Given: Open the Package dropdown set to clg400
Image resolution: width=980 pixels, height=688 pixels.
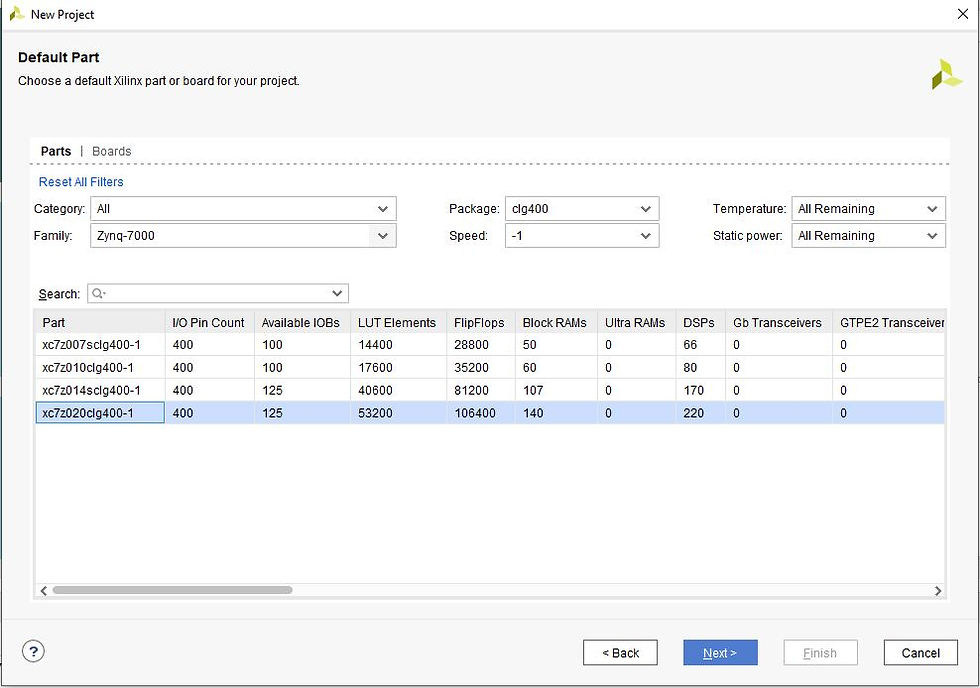Looking at the screenshot, I should [x=582, y=209].
